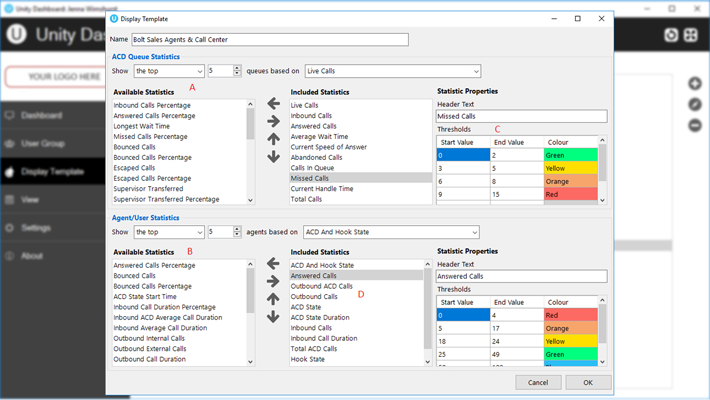The width and height of the screenshot is (710, 400).
Task: Click the refresh icon in Unity Dashboard header
Action: click(671, 35)
